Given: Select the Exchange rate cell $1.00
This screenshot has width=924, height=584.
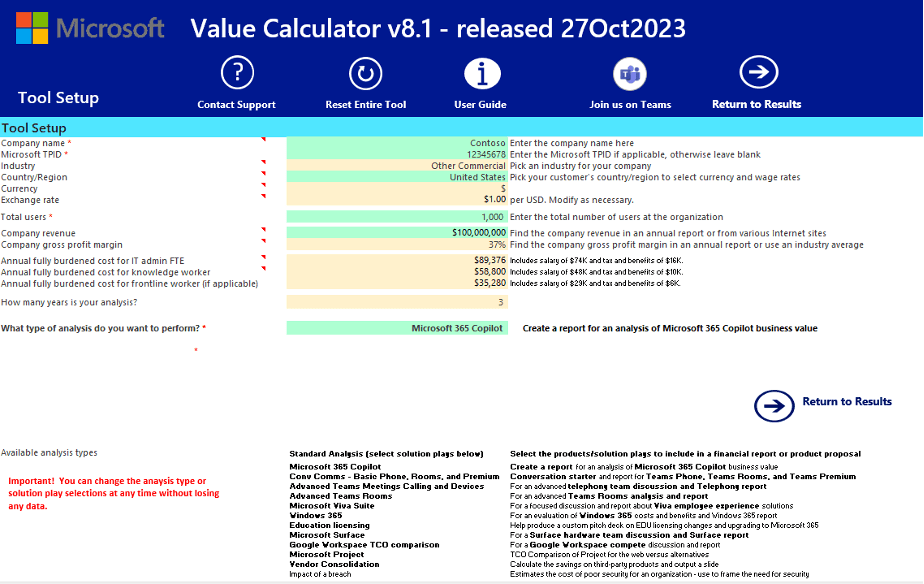Looking at the screenshot, I should pyautogui.click(x=397, y=199).
